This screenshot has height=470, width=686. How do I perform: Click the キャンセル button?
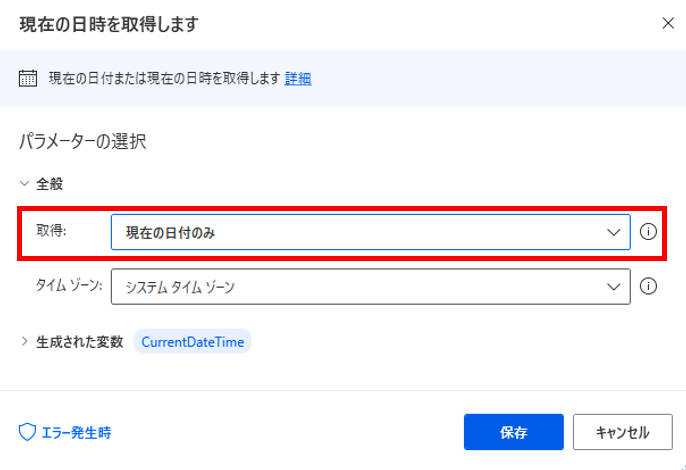(623, 432)
